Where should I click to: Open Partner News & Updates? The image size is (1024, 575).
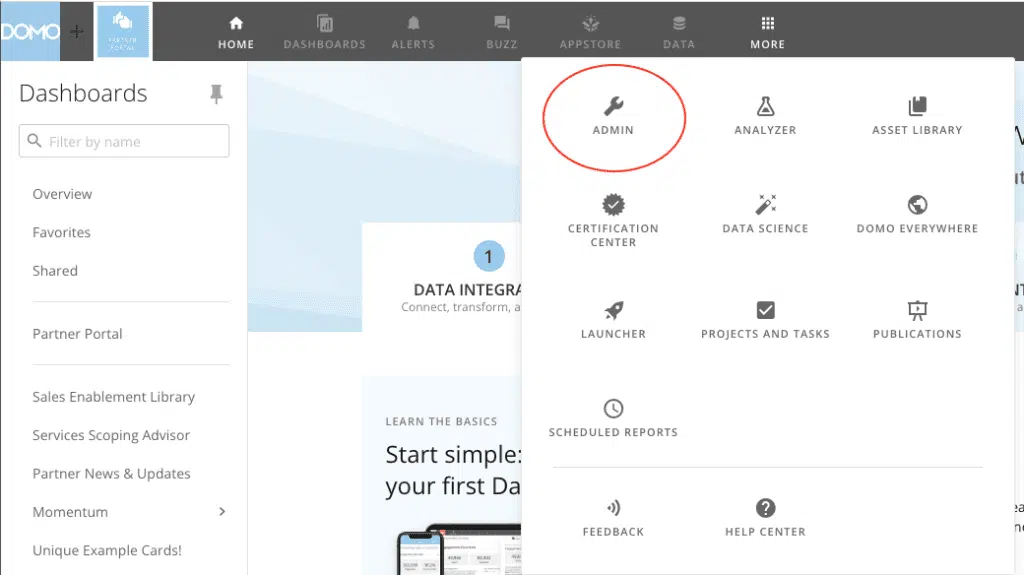point(112,474)
